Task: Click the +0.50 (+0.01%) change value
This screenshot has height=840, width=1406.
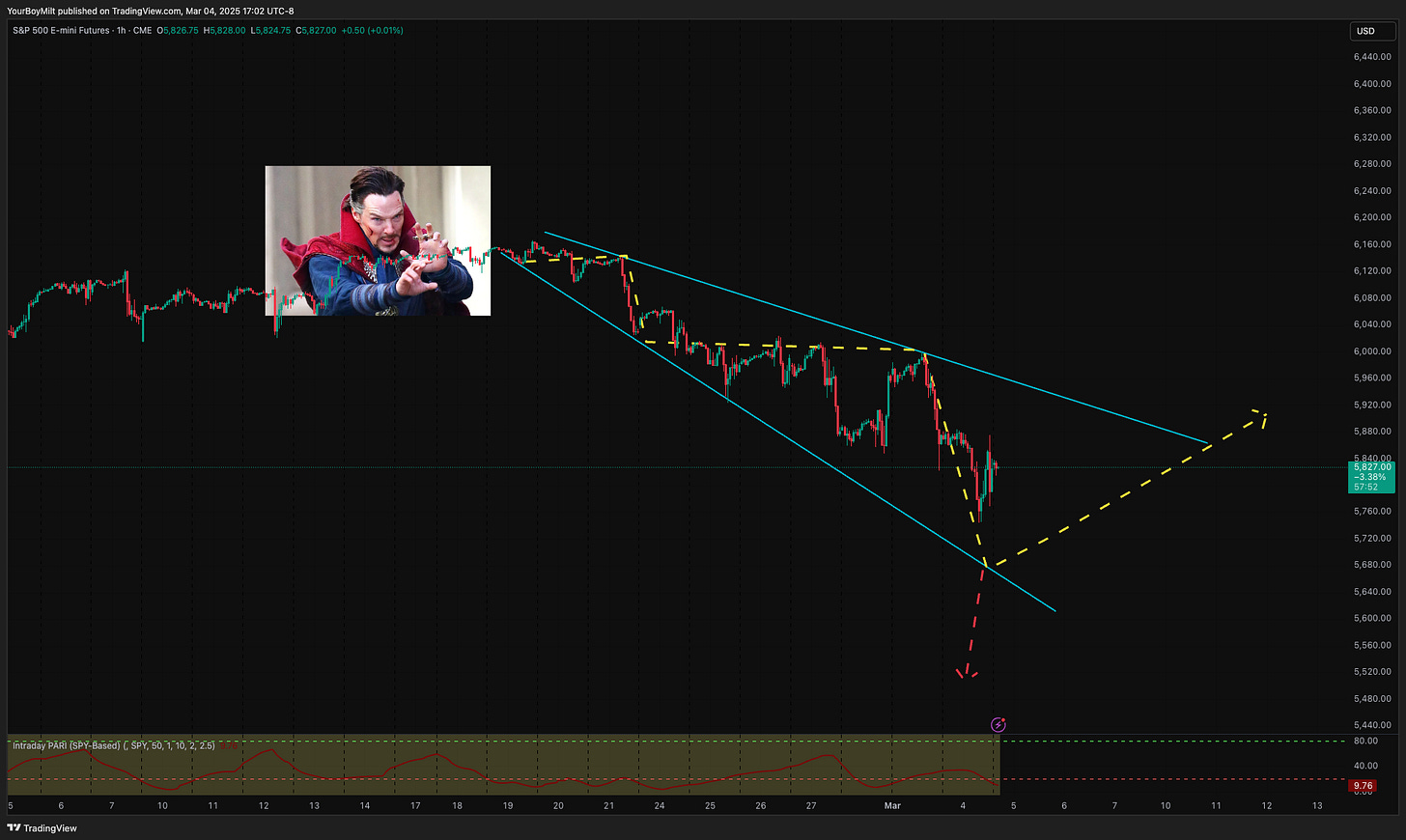Action: pyautogui.click(x=373, y=31)
